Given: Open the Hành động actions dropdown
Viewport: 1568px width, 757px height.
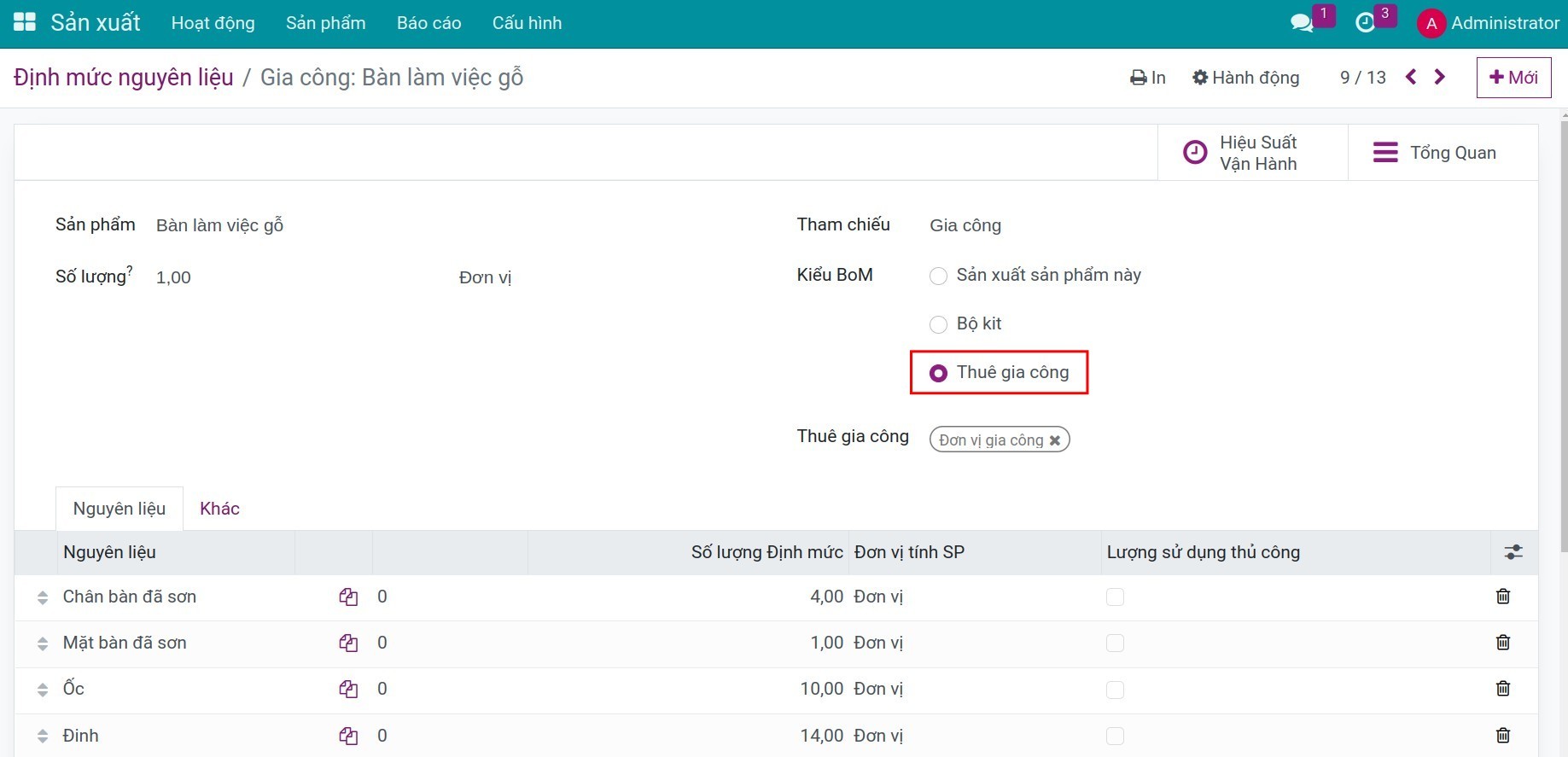Looking at the screenshot, I should [x=1245, y=78].
